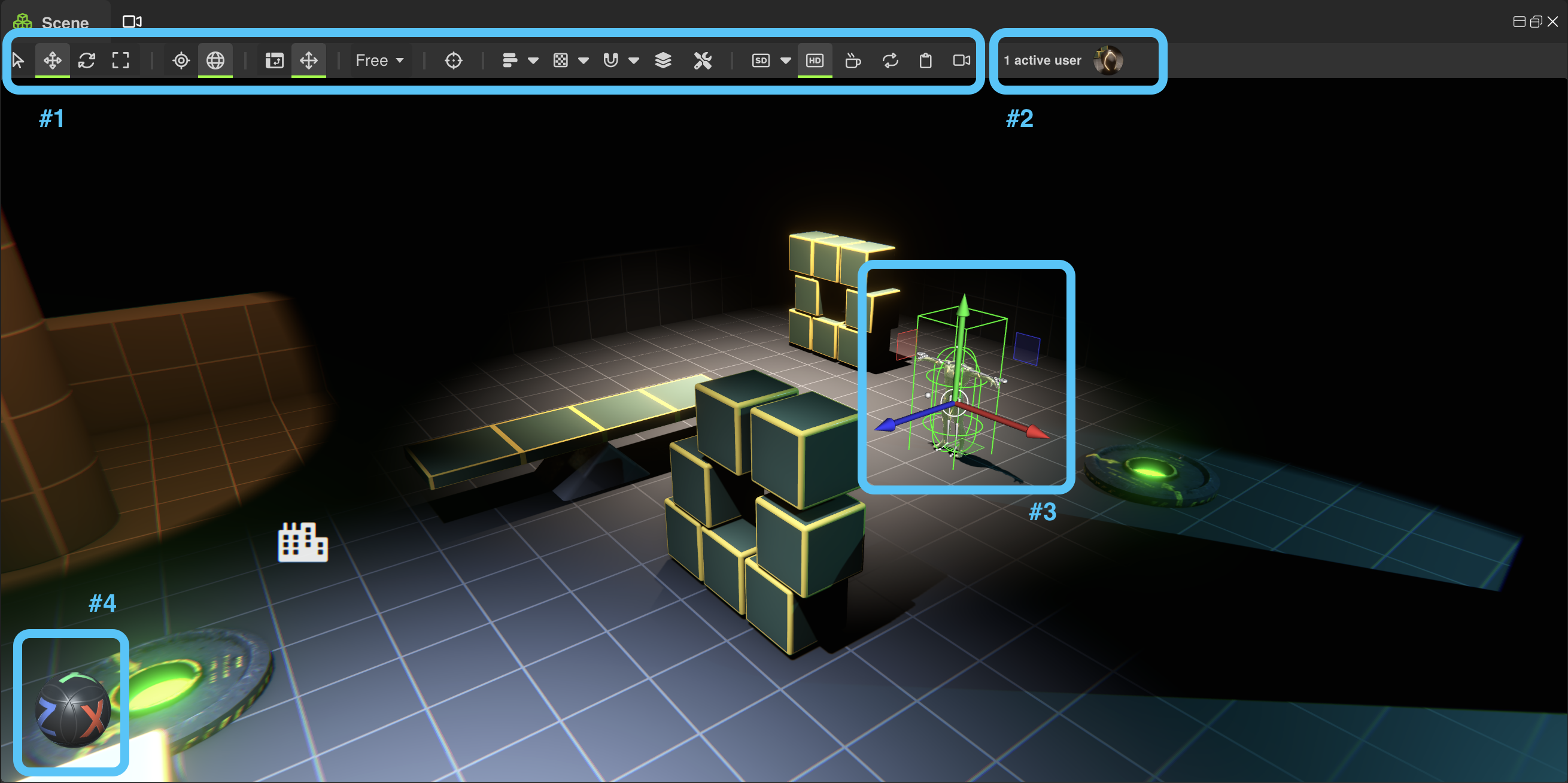Open the Free camera mode dropdown

click(379, 60)
